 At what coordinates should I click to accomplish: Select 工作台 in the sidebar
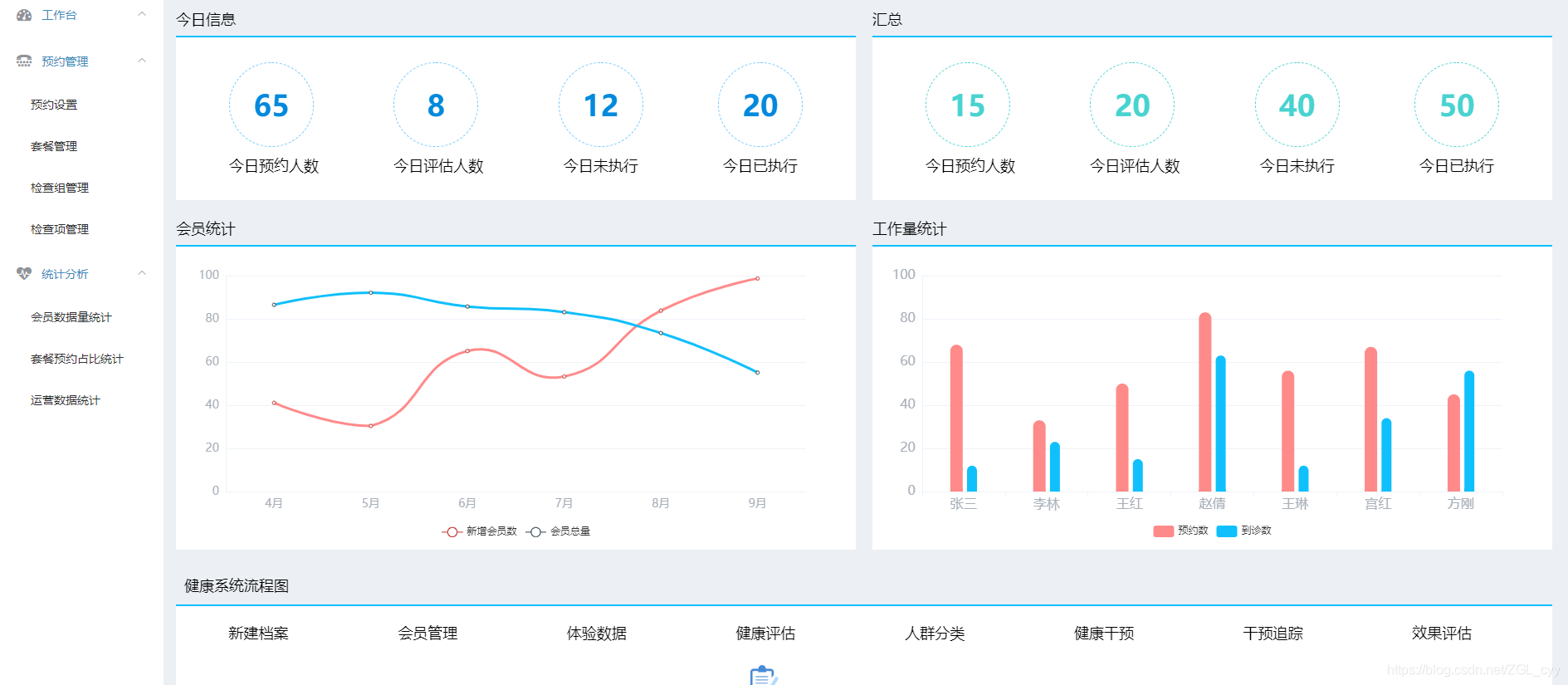point(59,15)
